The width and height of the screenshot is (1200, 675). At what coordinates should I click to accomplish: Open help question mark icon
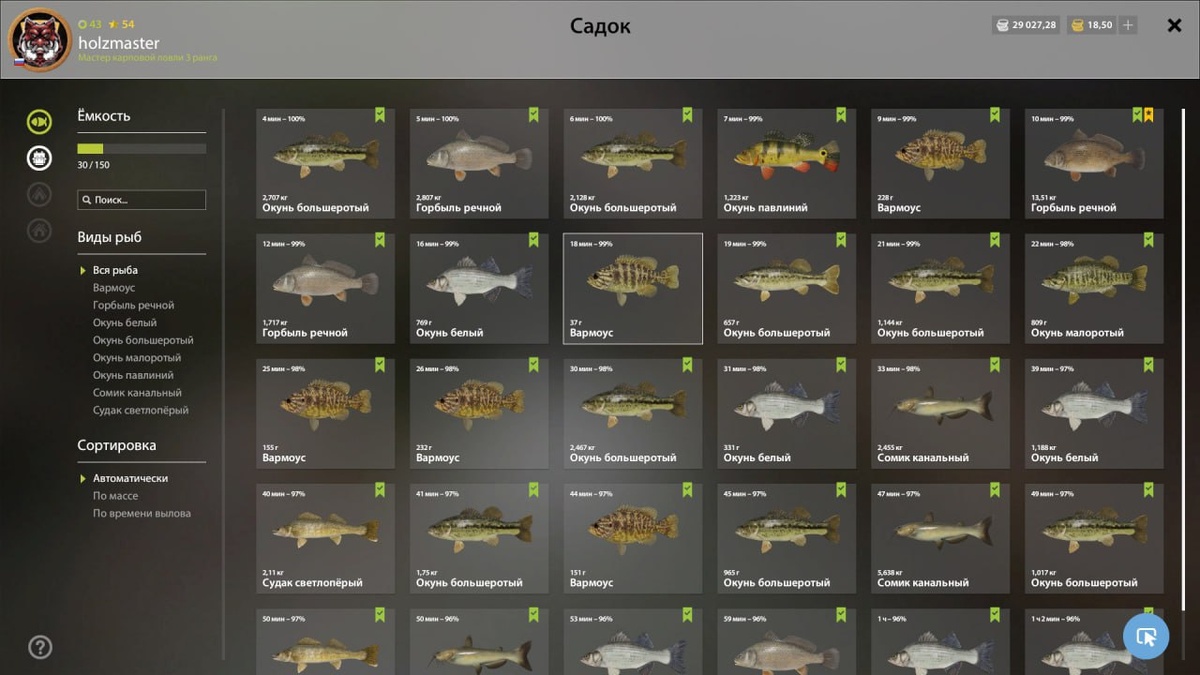click(40, 647)
